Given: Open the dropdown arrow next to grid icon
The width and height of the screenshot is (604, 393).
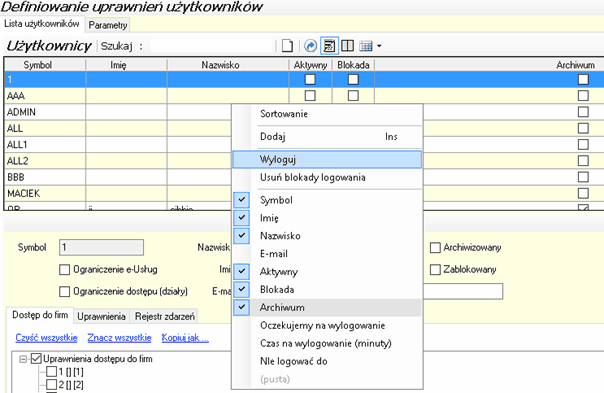Looking at the screenshot, I should pyautogui.click(x=379, y=46).
